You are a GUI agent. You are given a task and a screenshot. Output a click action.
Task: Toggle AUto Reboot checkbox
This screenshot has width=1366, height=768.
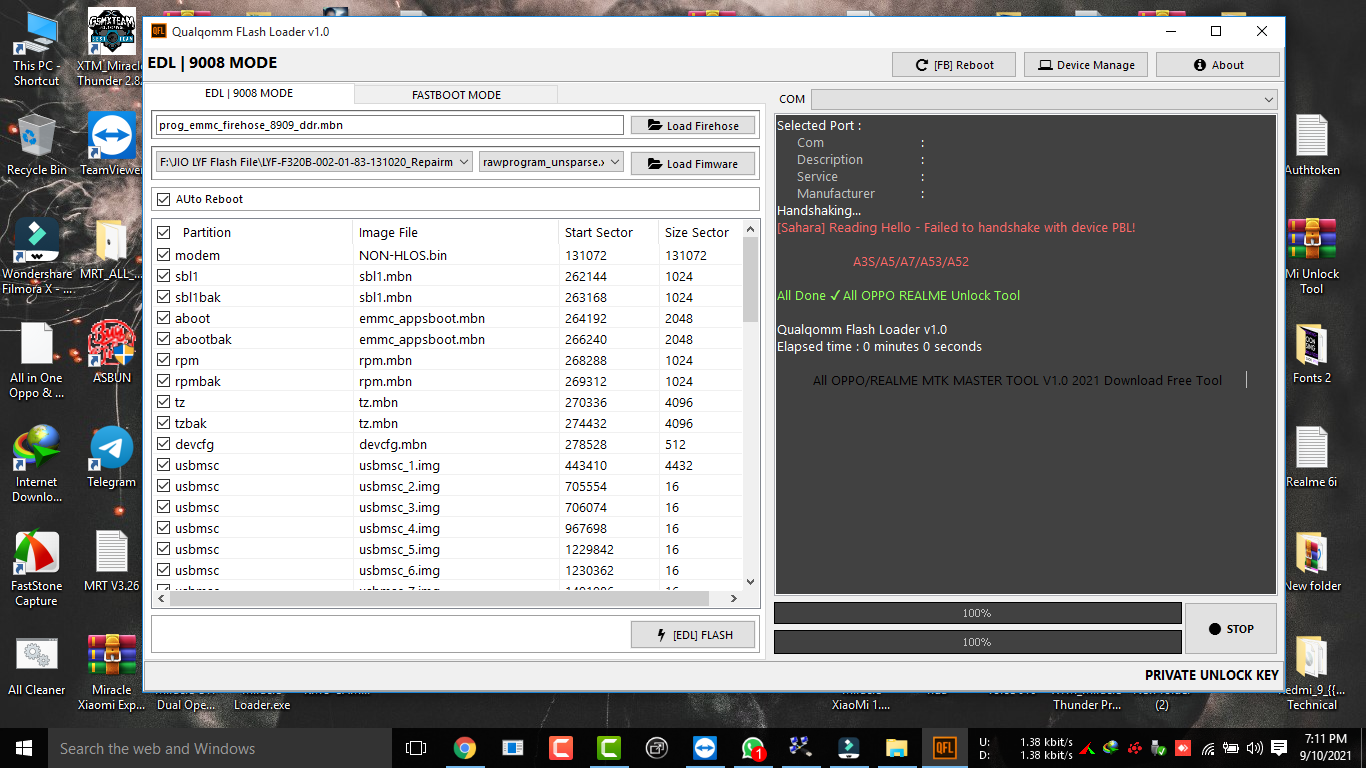click(x=164, y=199)
